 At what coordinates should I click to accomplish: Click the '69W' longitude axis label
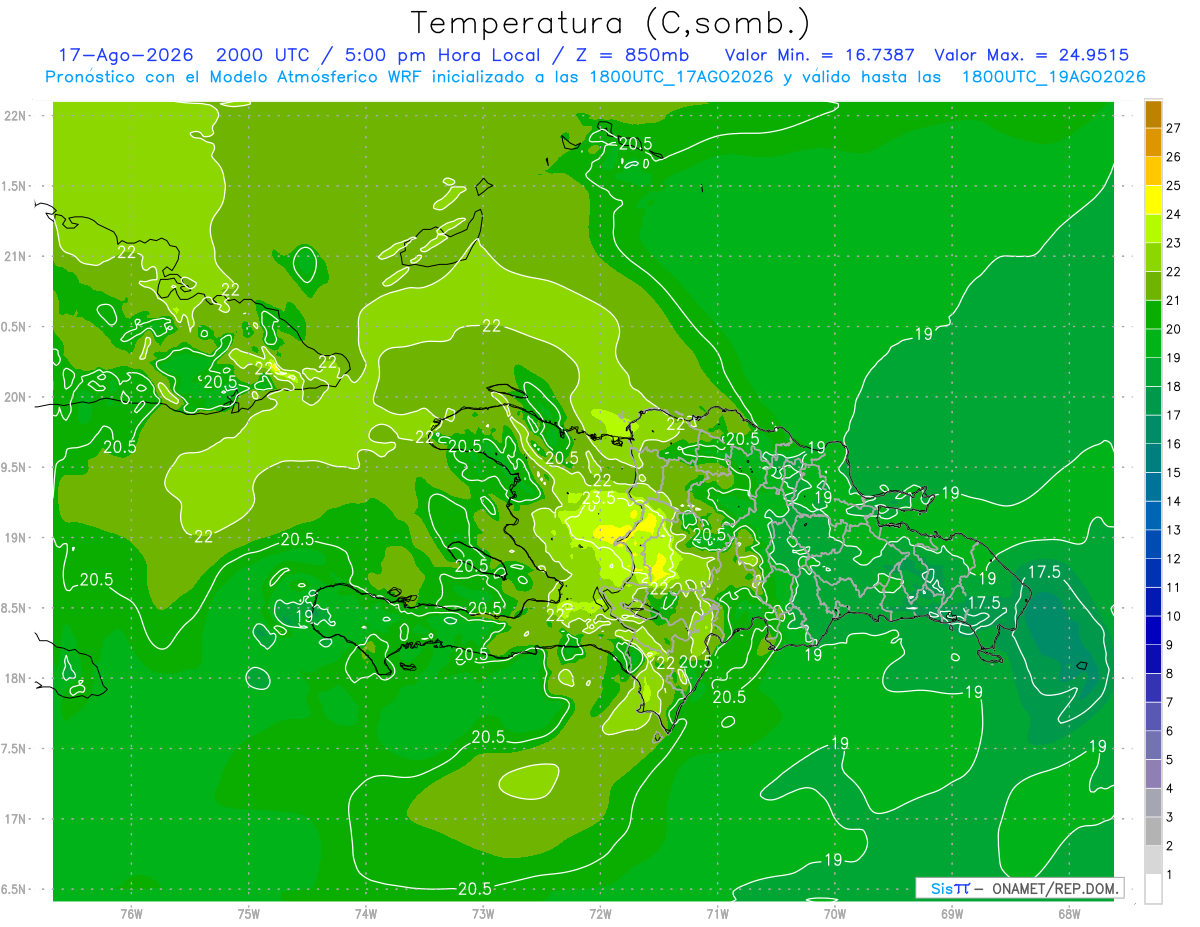tap(952, 913)
